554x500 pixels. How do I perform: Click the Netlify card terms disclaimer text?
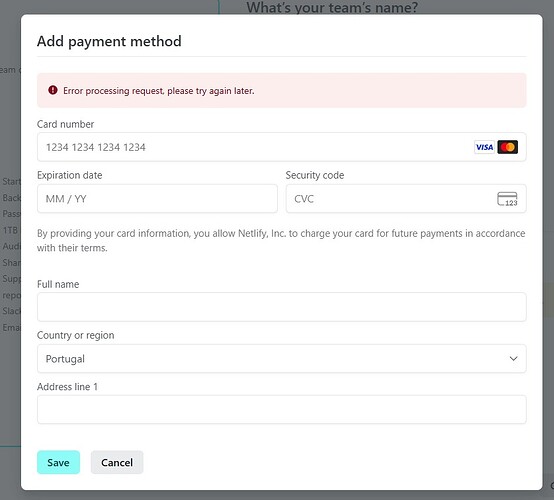pyautogui.click(x=281, y=241)
